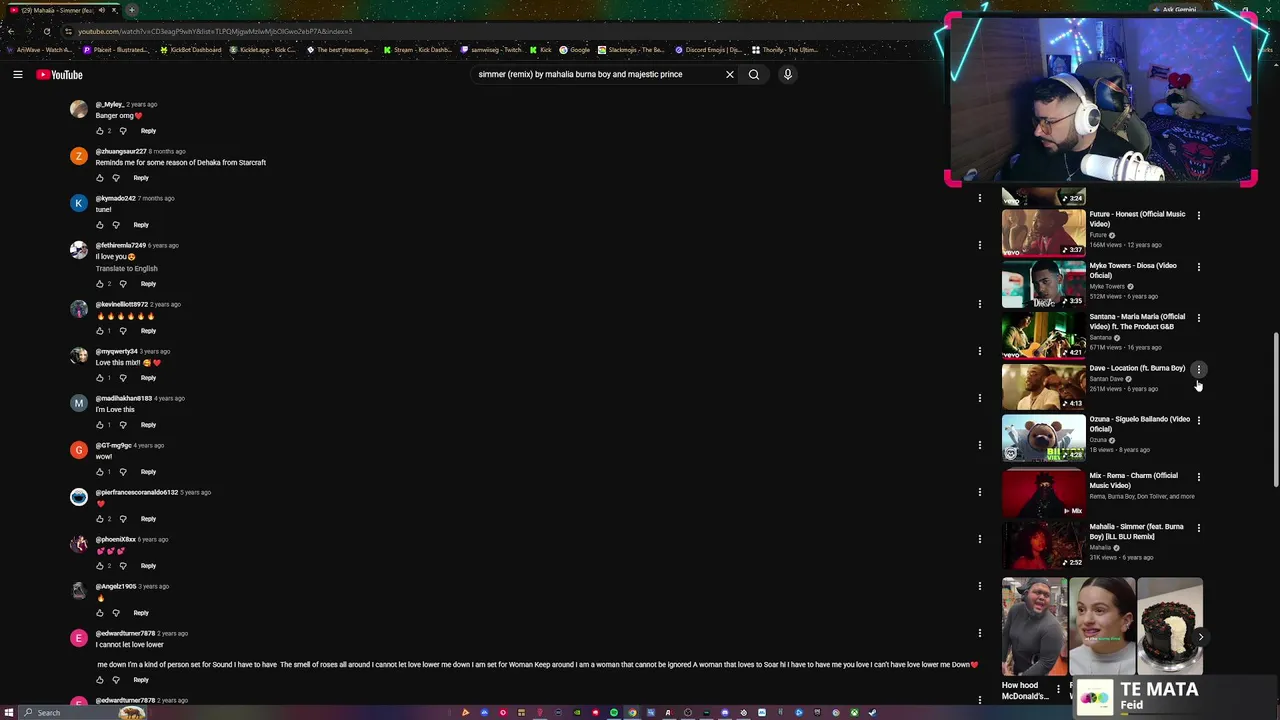Open @zhuangsaur227 channel avatar
The width and height of the screenshot is (1280, 720).
[79, 156]
